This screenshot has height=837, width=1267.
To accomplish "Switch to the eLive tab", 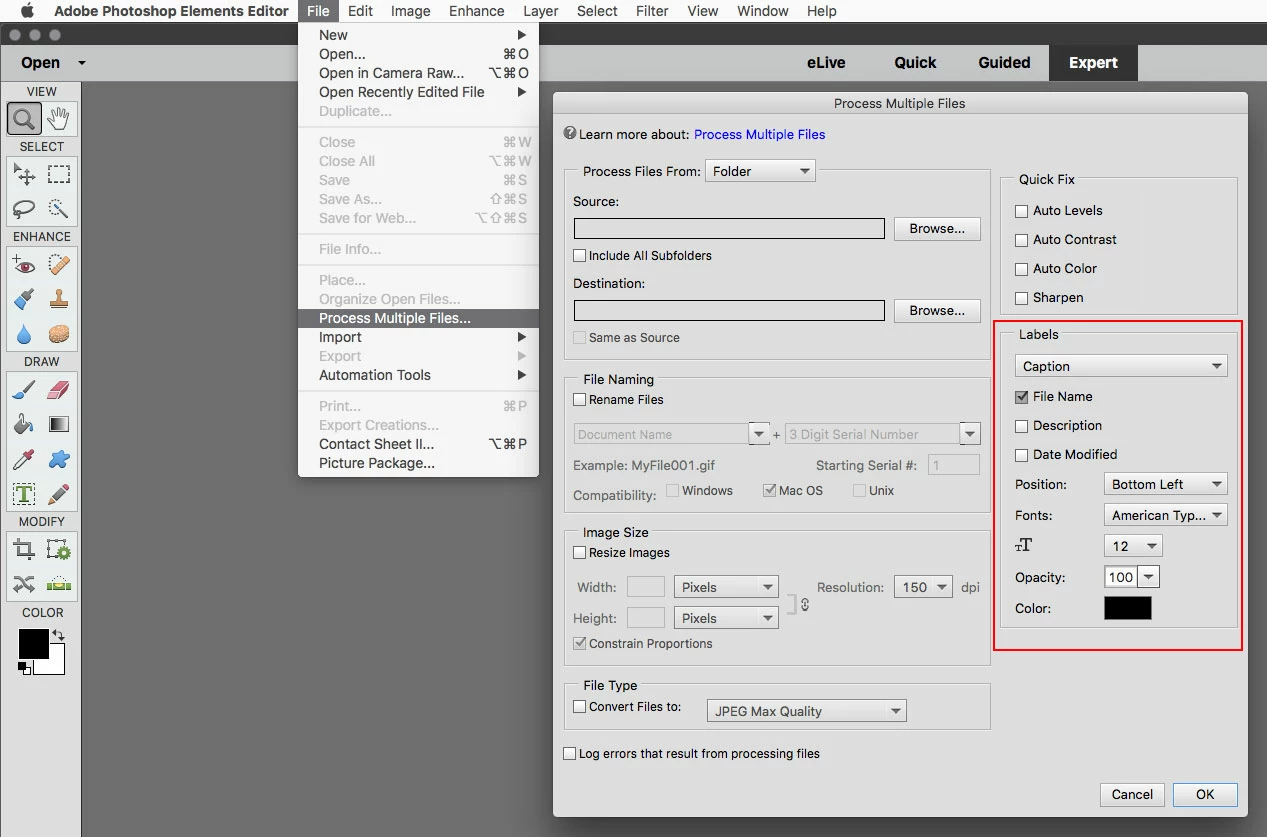I will coord(826,62).
